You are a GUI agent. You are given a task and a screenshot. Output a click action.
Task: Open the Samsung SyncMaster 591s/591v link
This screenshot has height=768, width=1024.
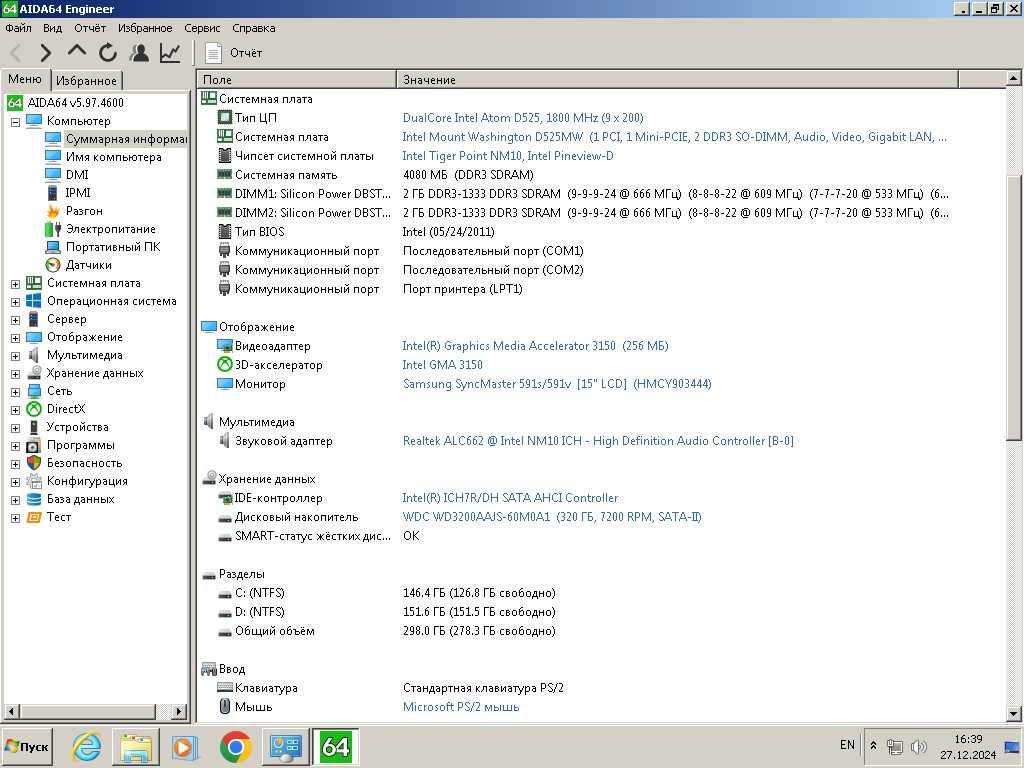(556, 383)
